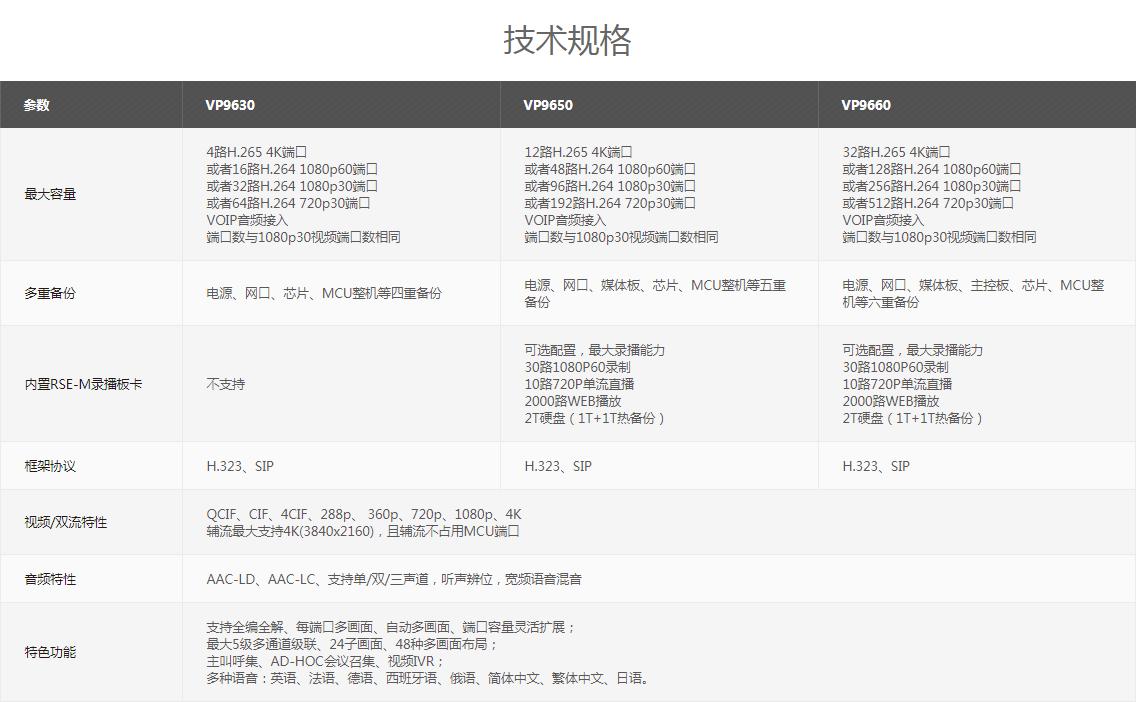Select the 特色功能 row label
1136x702 pixels.
[x=50, y=652]
